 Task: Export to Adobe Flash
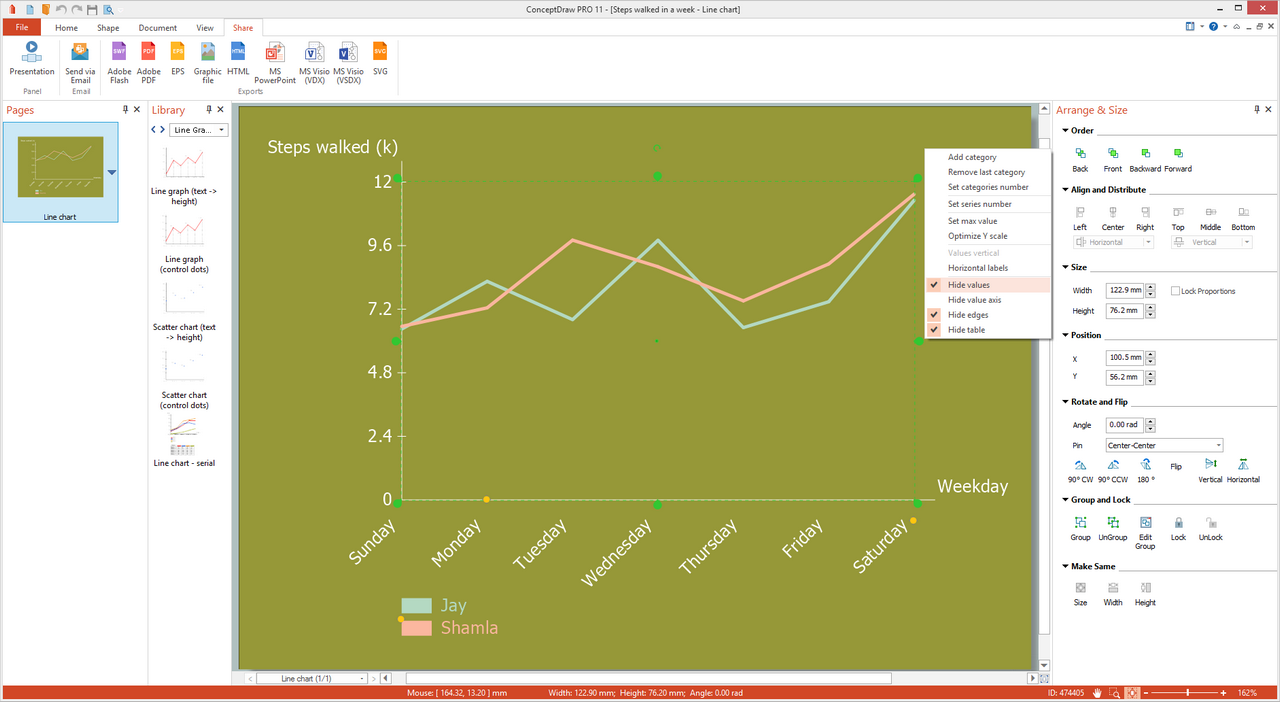[x=119, y=62]
